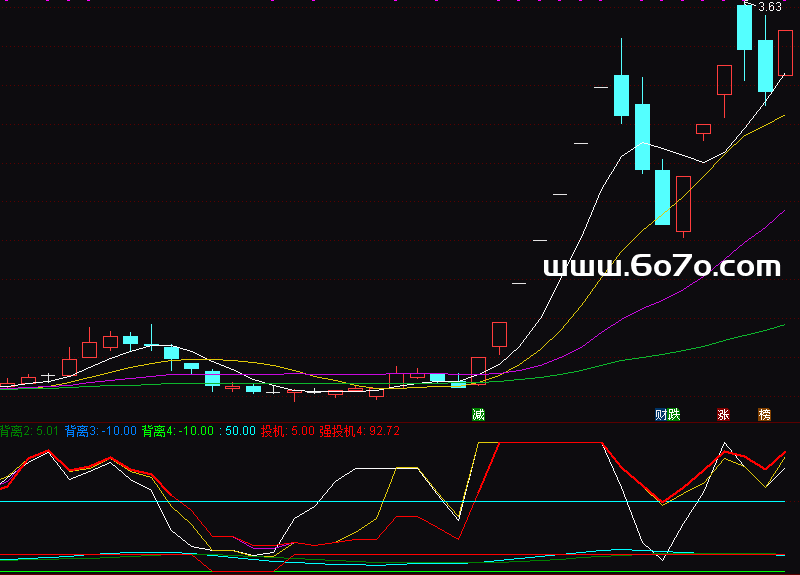Click the cyan candlestick at the 3.63 high
Viewport: 800px width, 575px height.
pyautogui.click(x=744, y=27)
